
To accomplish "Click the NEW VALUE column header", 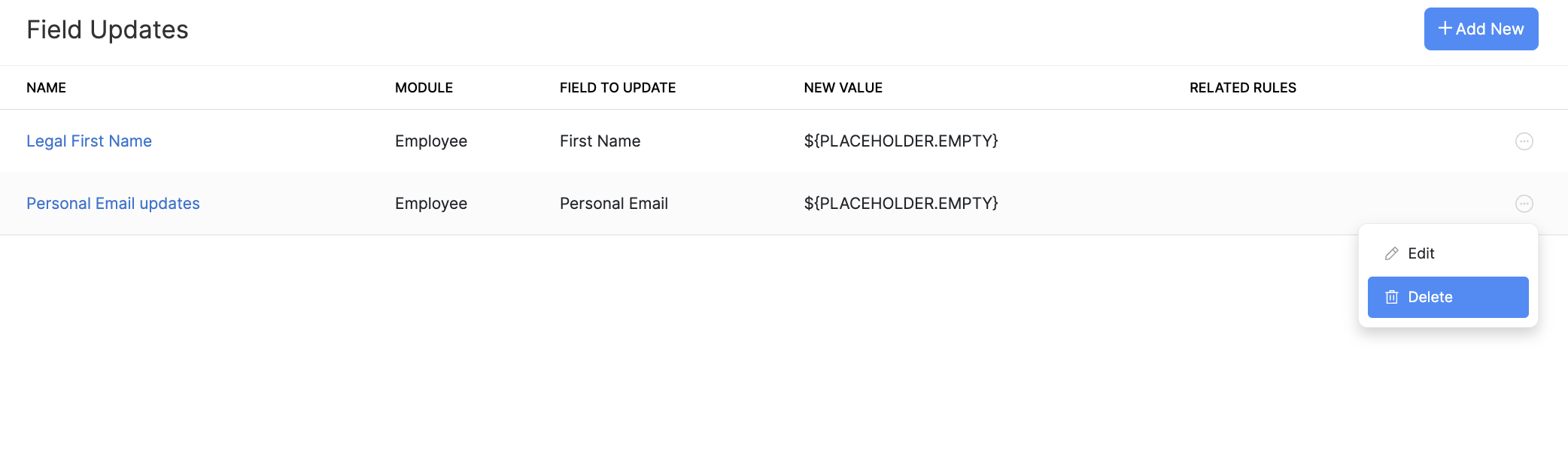I will point(843,88).
